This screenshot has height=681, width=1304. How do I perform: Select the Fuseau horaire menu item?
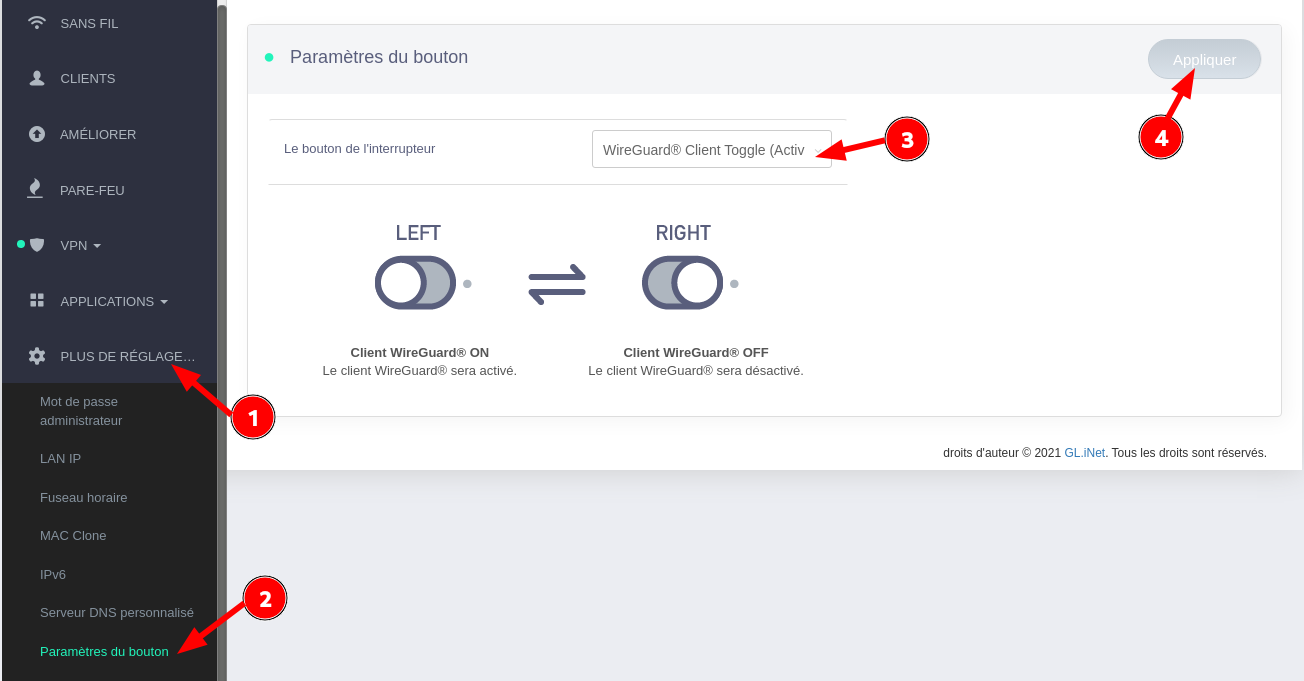pos(83,497)
